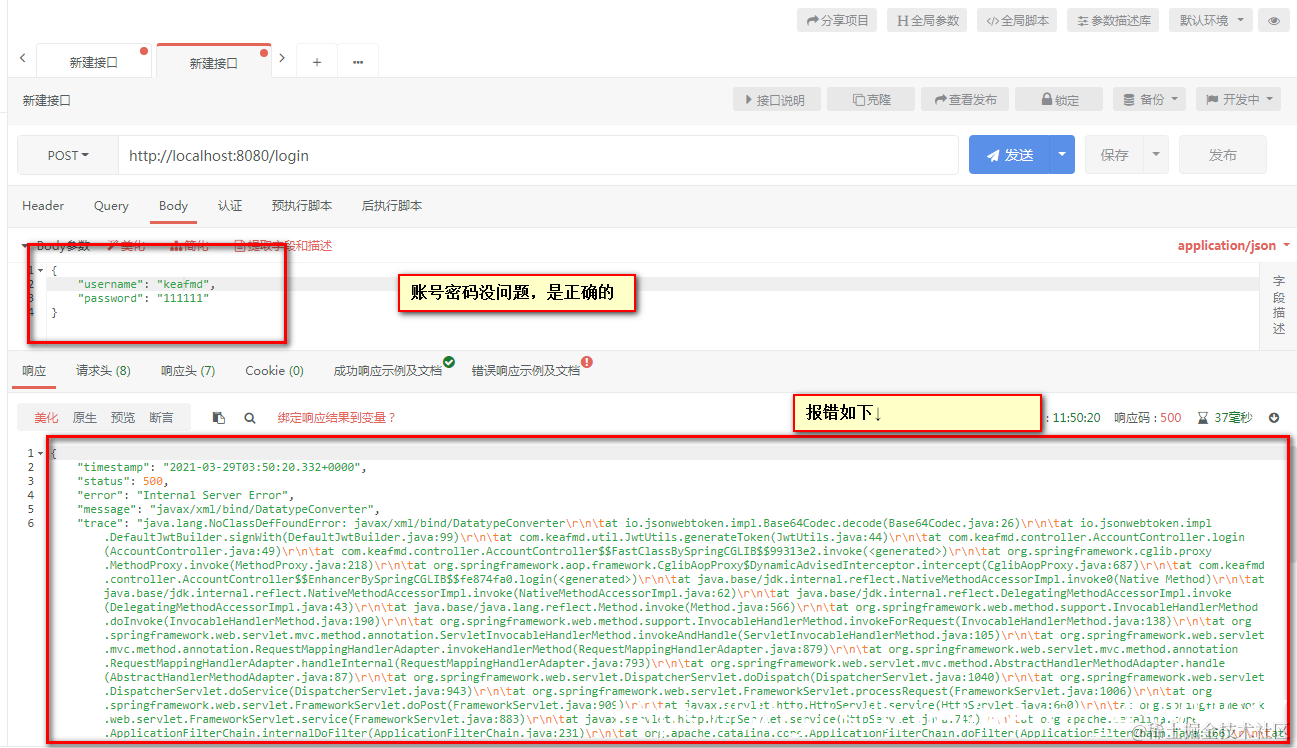Click 简化 to minify body JSON
1297x748 pixels.
coord(190,246)
